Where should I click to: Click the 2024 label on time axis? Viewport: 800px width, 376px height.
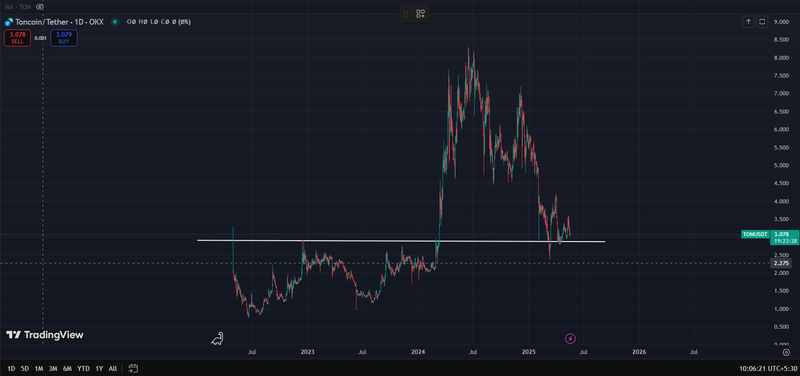pos(418,352)
